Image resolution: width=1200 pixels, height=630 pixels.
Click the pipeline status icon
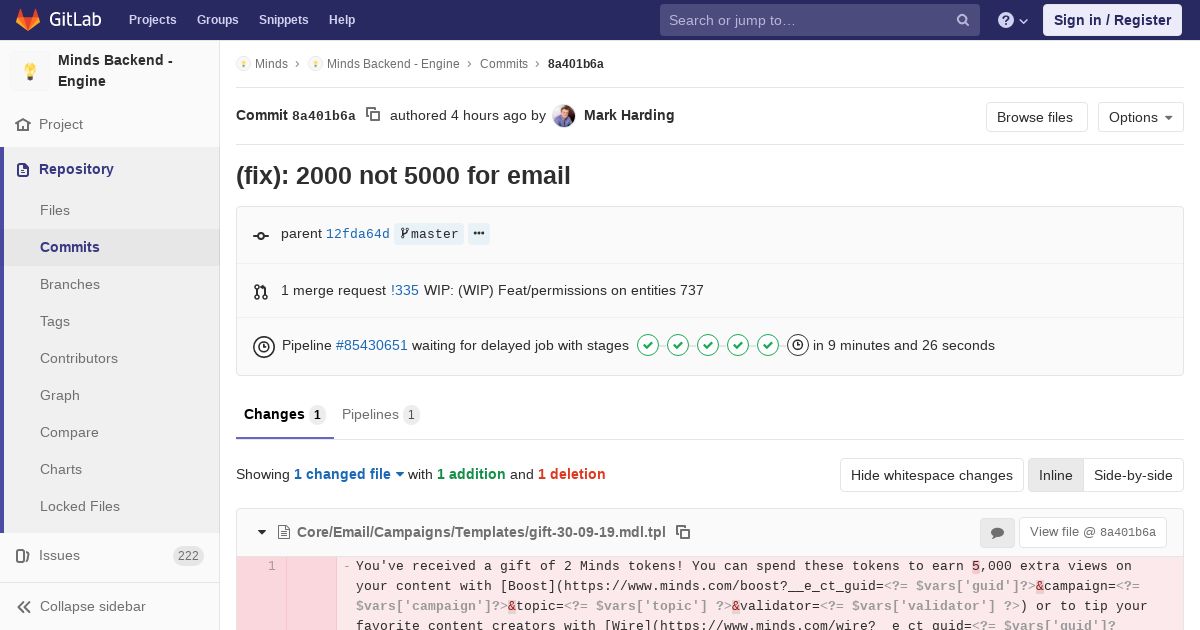tap(264, 347)
